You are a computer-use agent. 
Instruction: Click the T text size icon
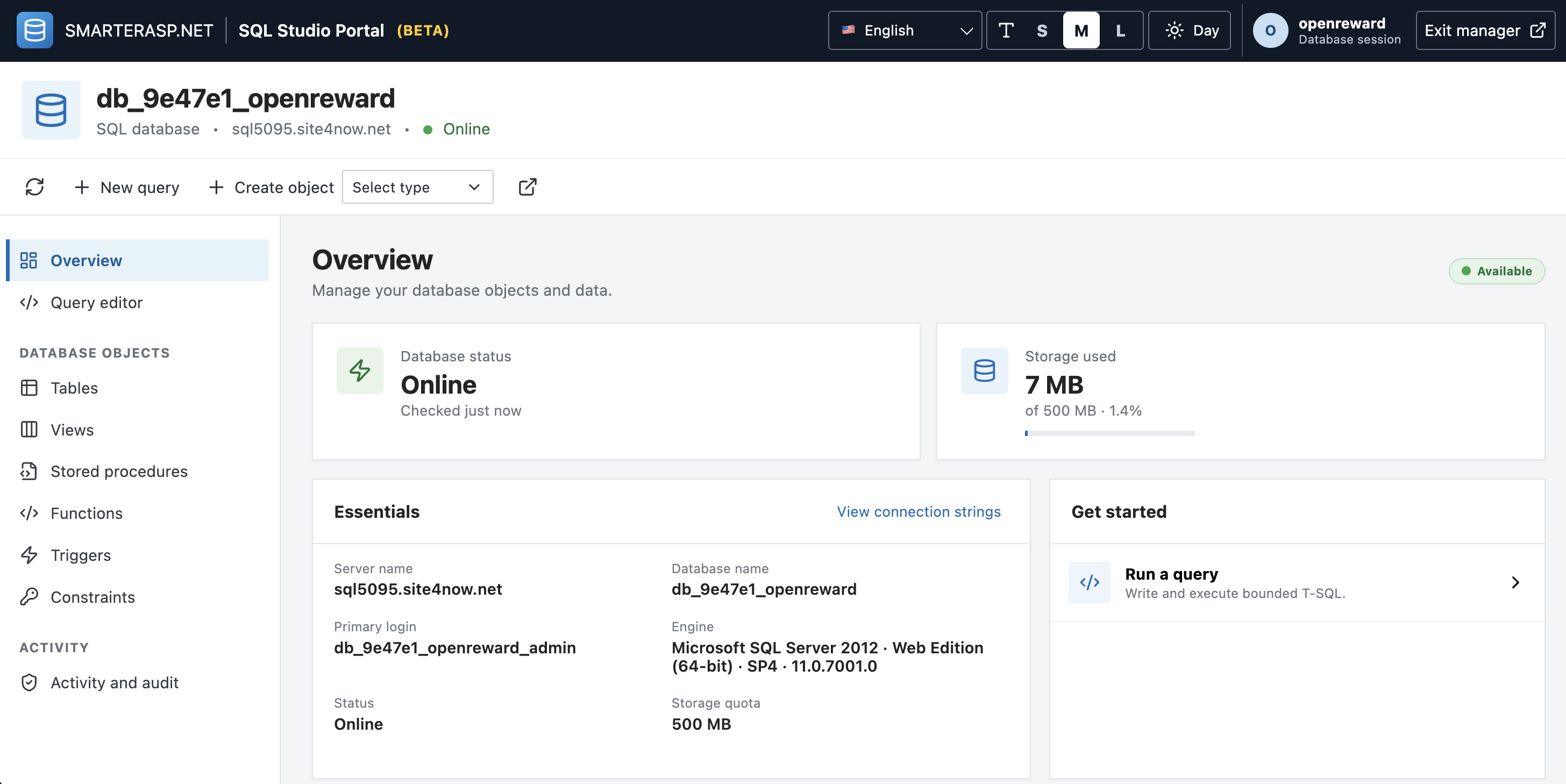1006,31
